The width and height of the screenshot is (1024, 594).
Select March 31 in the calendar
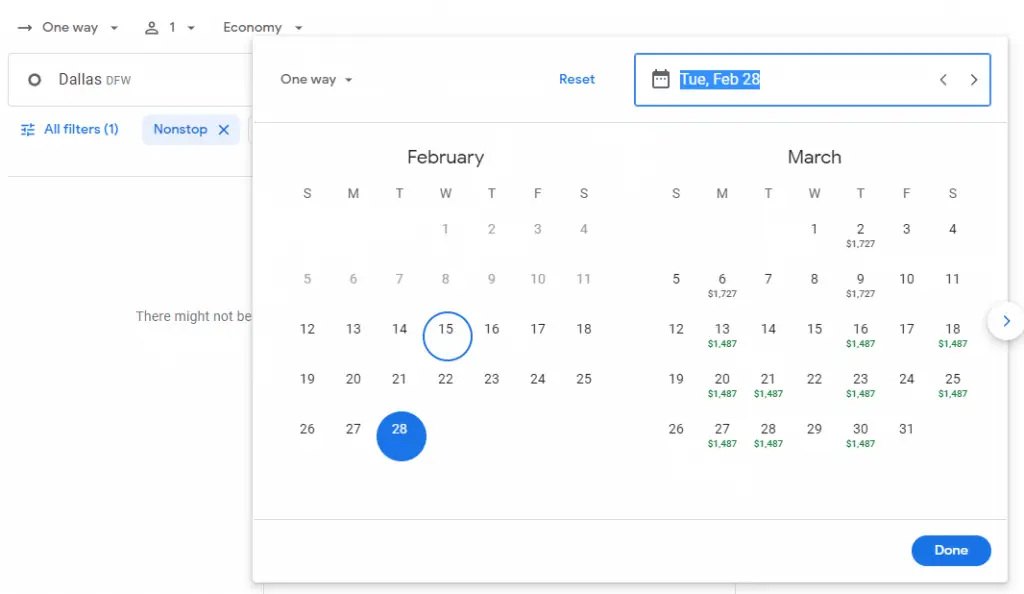[x=906, y=429]
